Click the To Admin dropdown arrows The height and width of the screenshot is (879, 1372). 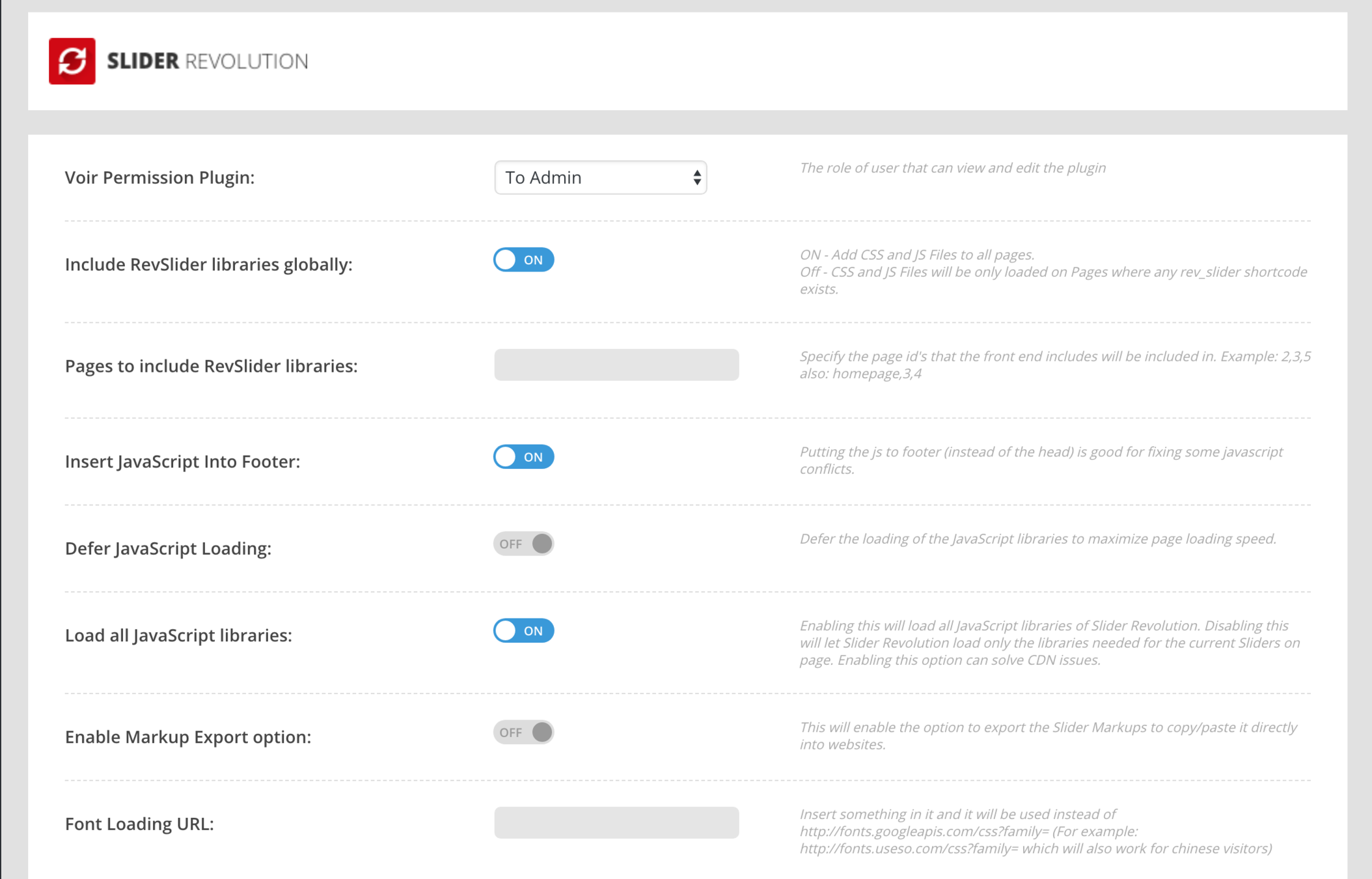[696, 178]
